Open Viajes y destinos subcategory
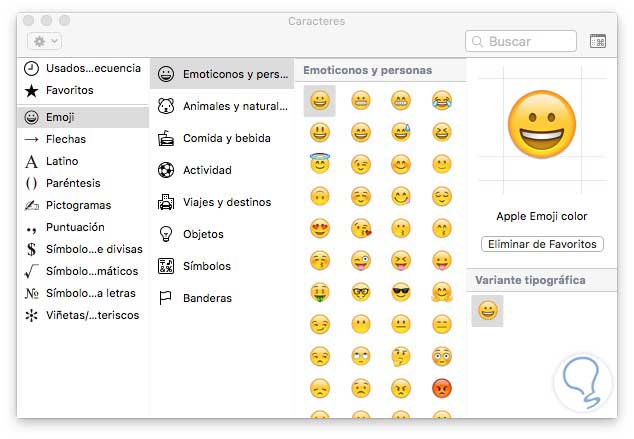The height and width of the screenshot is (439, 634). (x=226, y=202)
